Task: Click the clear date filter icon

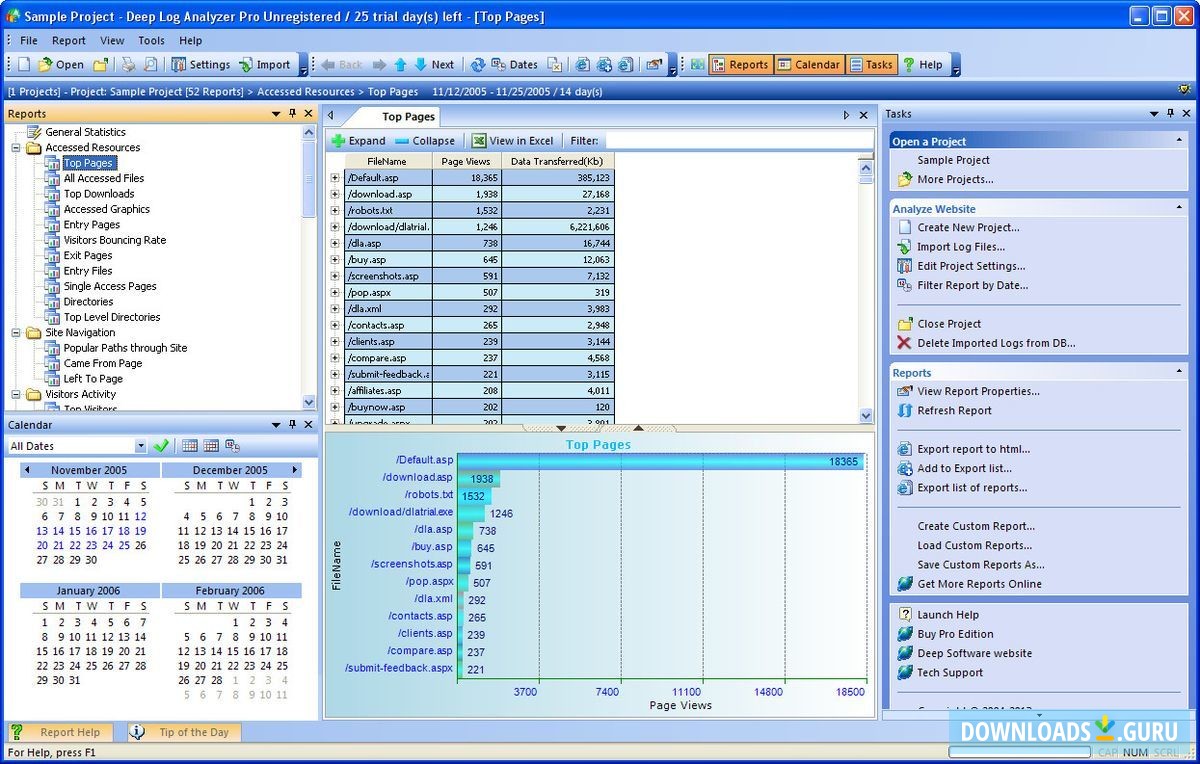Action: pyautogui.click(x=554, y=64)
